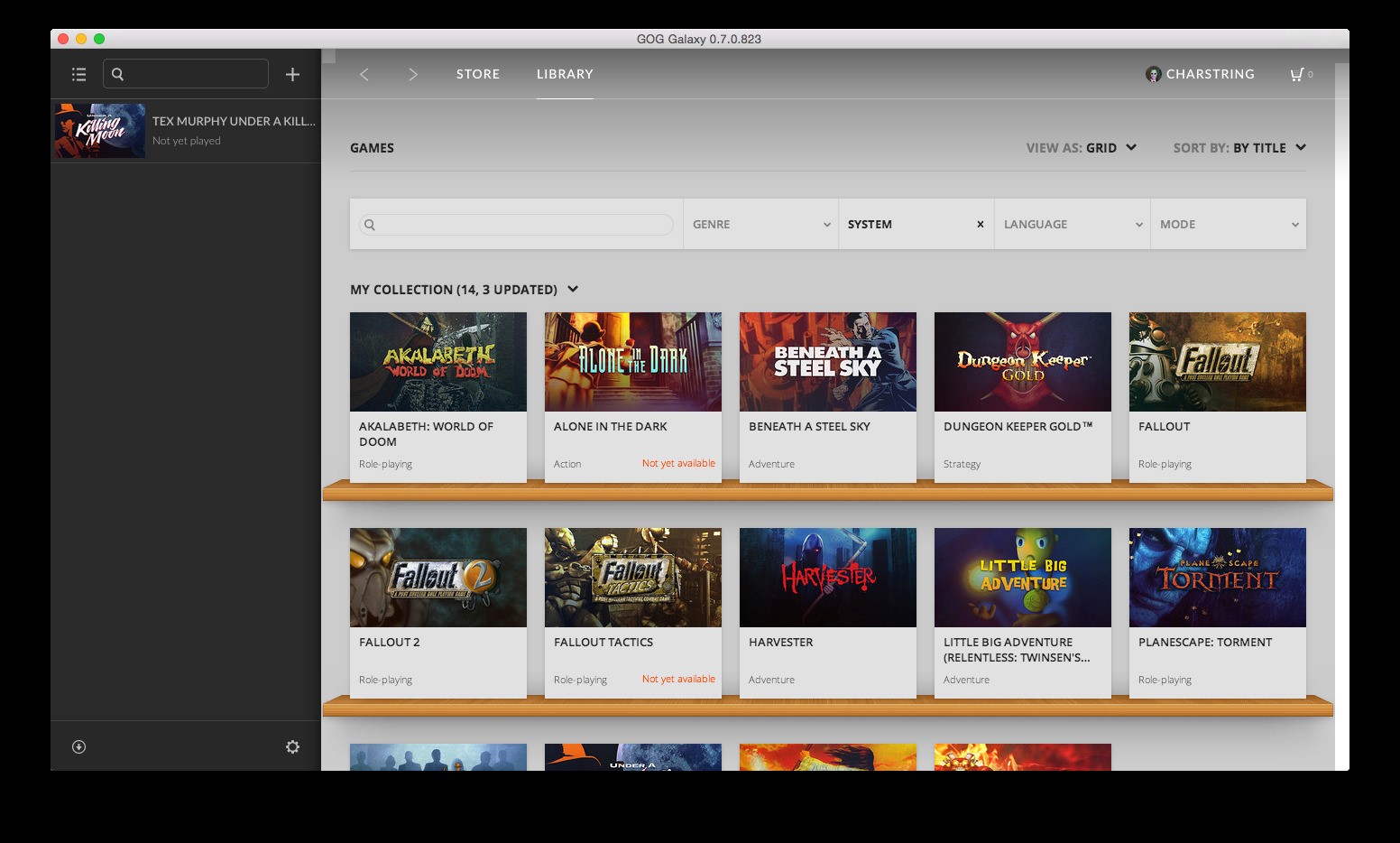Switch to the LIBRARY tab
1400x843 pixels.
pos(565,74)
